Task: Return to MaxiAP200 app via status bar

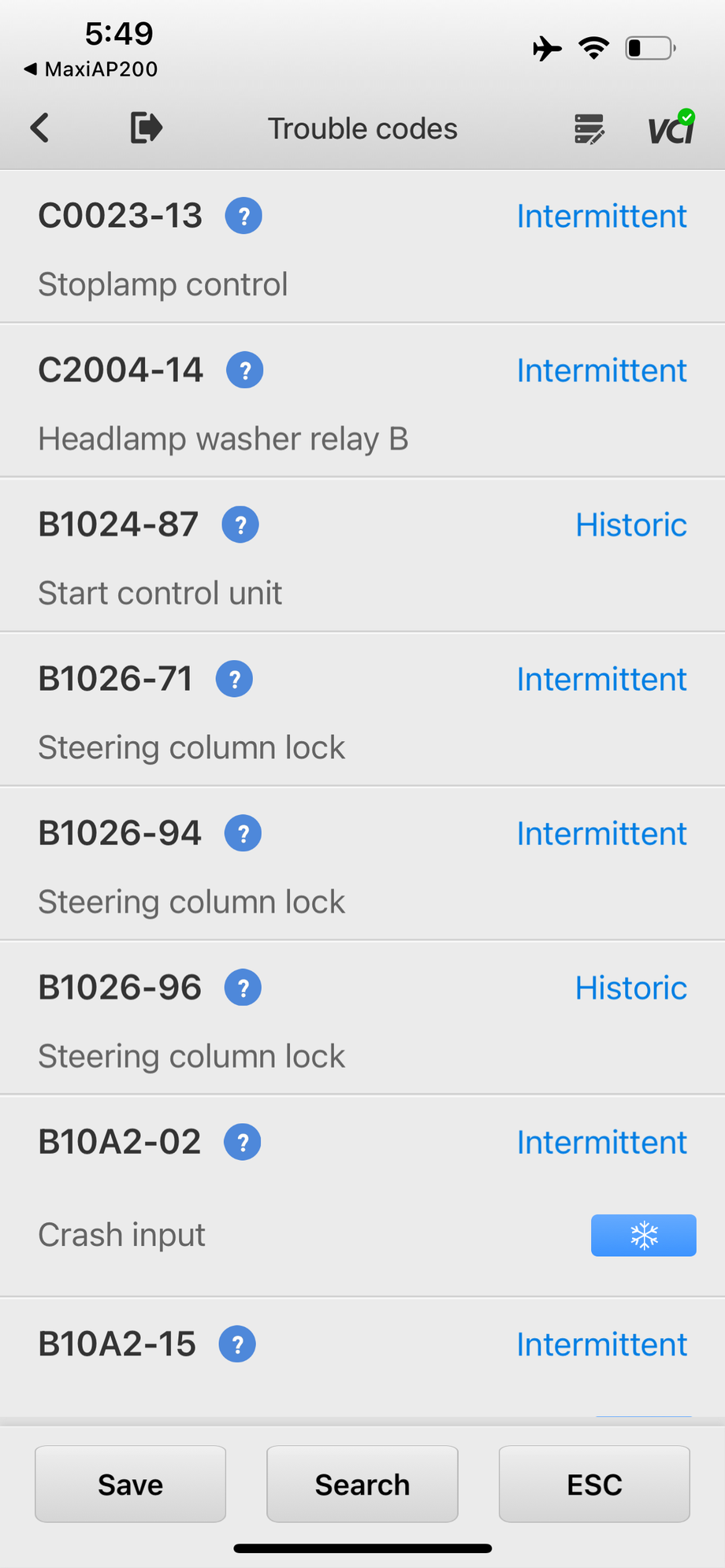Action: tap(91, 69)
